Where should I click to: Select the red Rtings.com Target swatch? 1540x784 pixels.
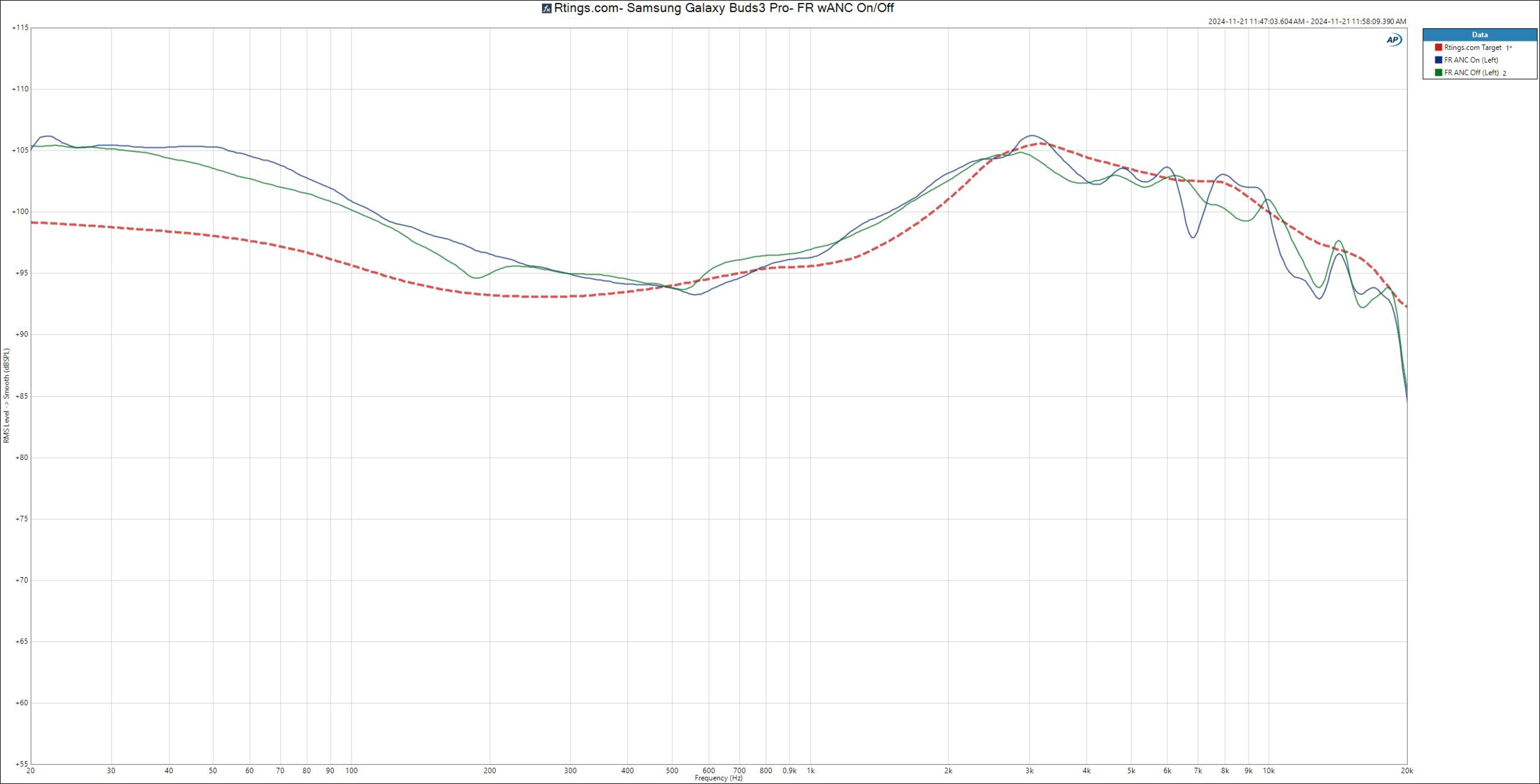tap(1439, 47)
